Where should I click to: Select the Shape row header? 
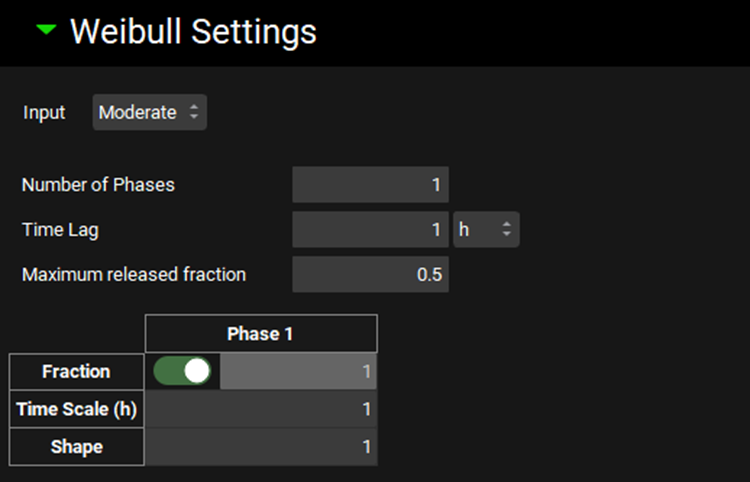click(76, 447)
